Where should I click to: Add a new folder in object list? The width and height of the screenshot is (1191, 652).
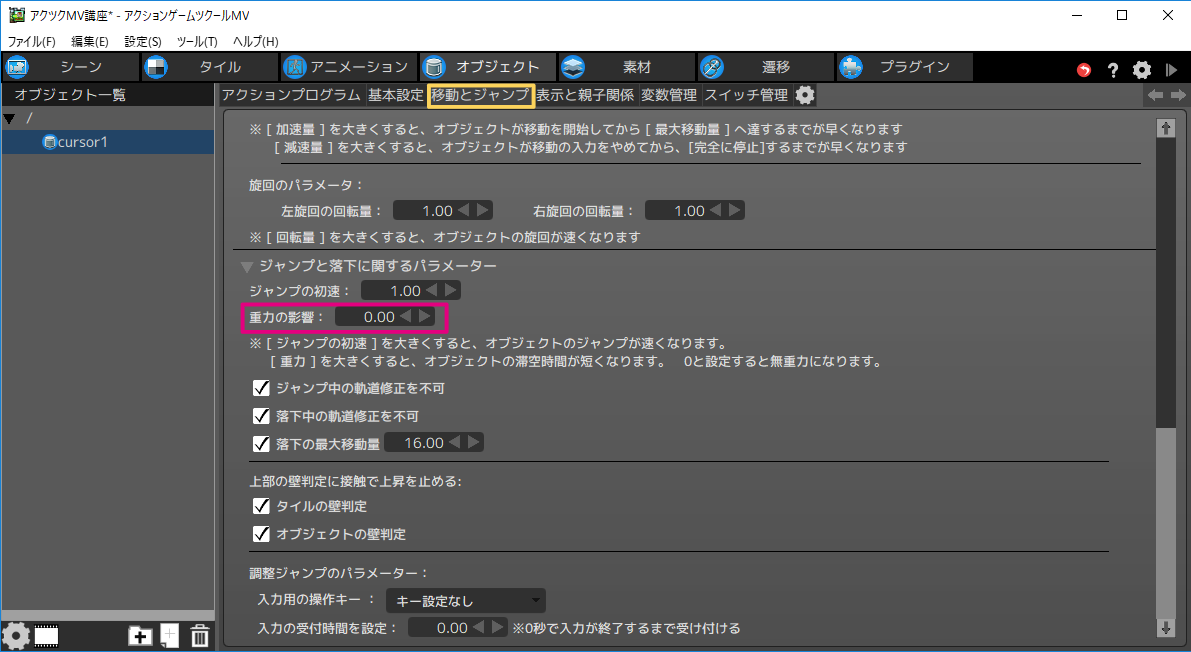point(140,635)
